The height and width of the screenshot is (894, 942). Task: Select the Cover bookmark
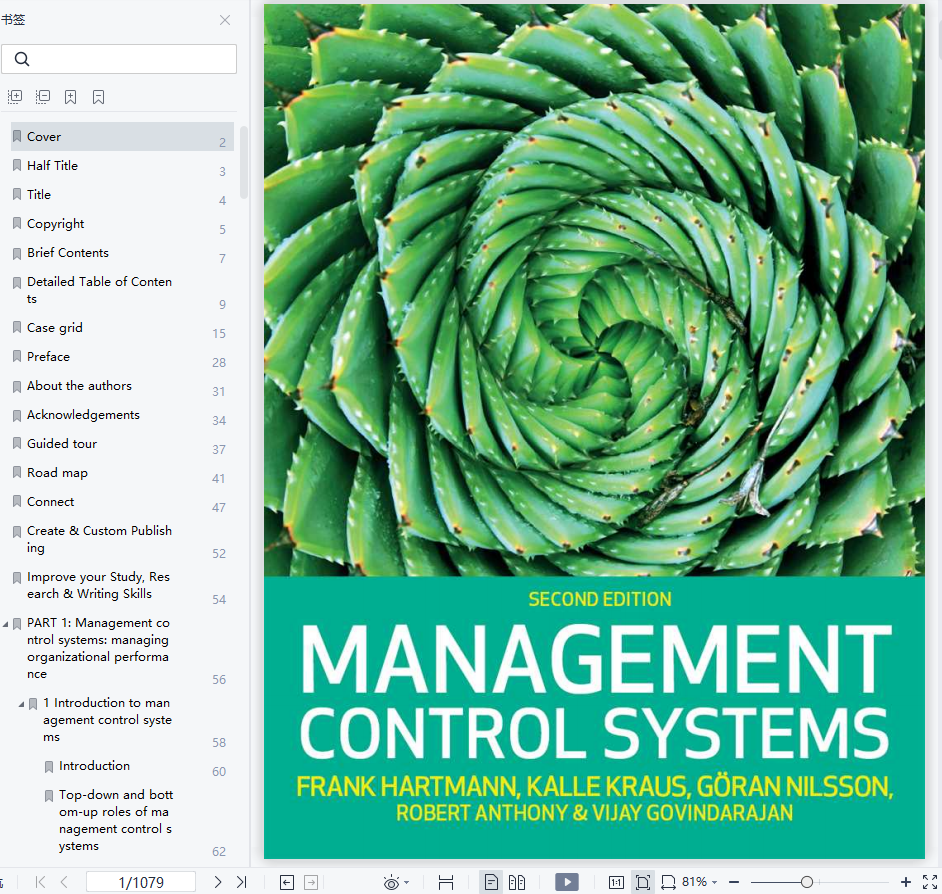(x=122, y=136)
